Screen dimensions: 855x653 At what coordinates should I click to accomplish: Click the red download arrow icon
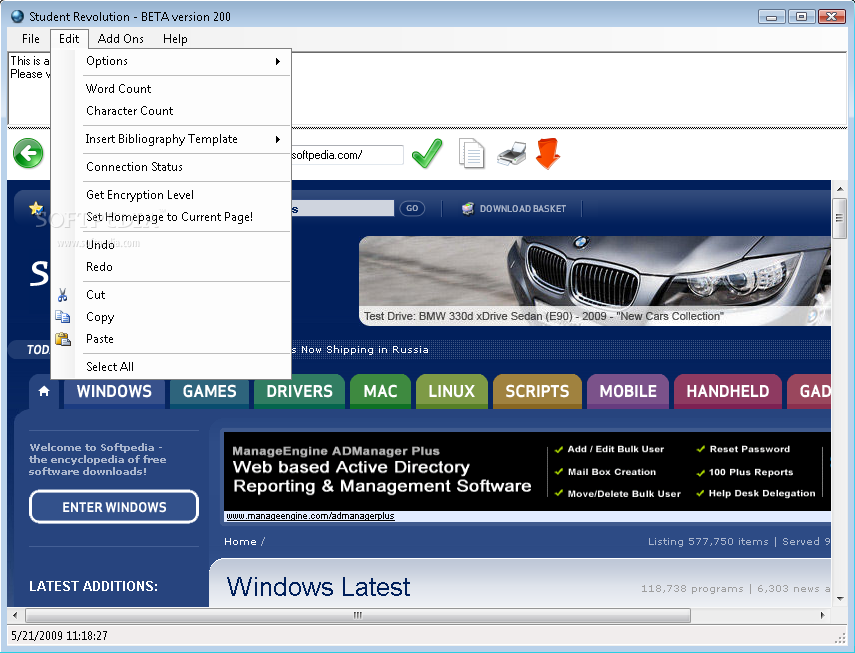[548, 154]
